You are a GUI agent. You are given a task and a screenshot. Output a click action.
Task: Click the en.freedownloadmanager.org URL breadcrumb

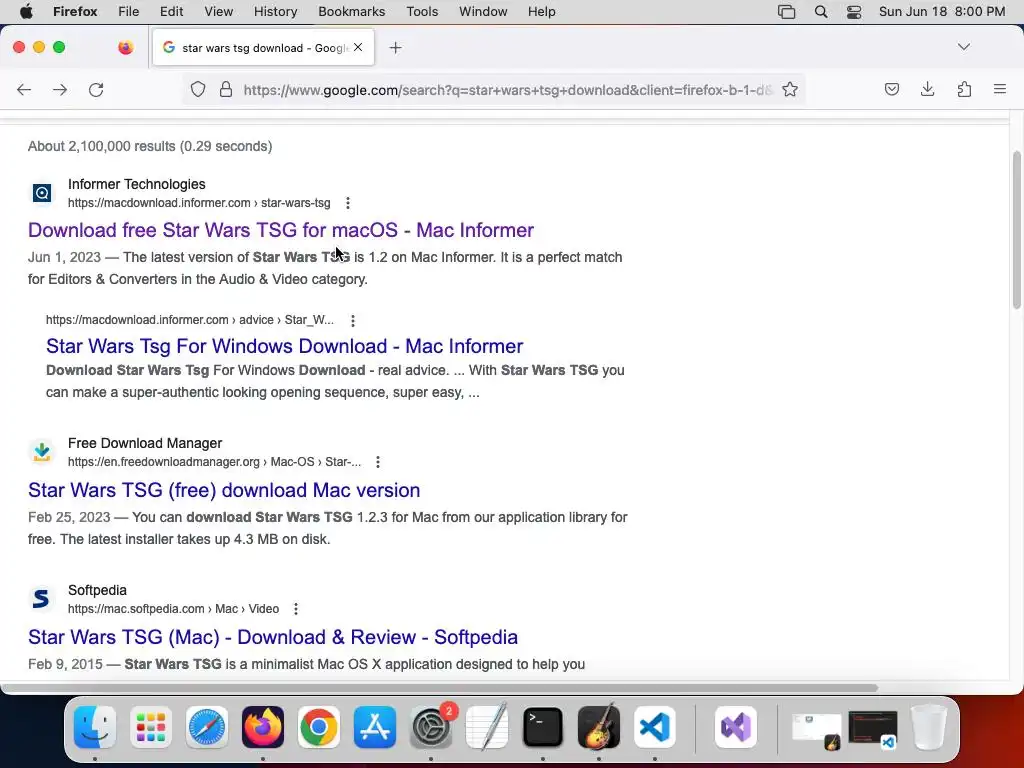[x=214, y=462]
